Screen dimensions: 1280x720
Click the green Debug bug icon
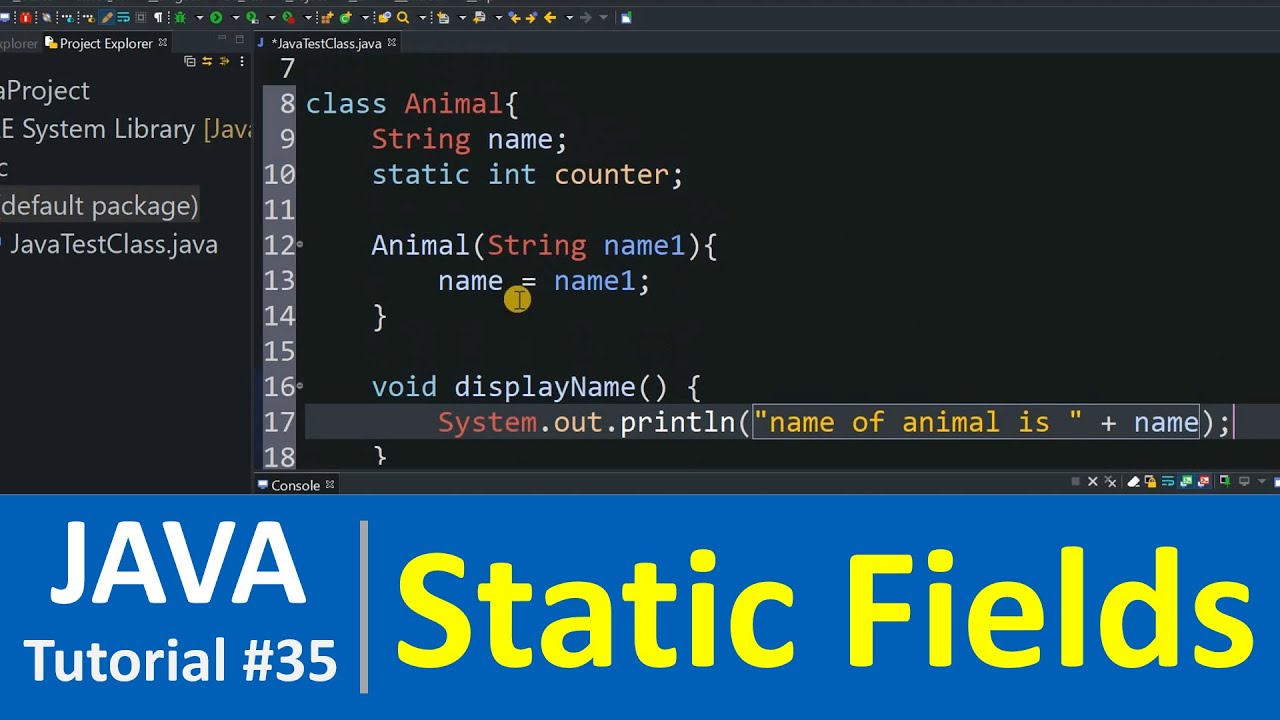tap(180, 18)
